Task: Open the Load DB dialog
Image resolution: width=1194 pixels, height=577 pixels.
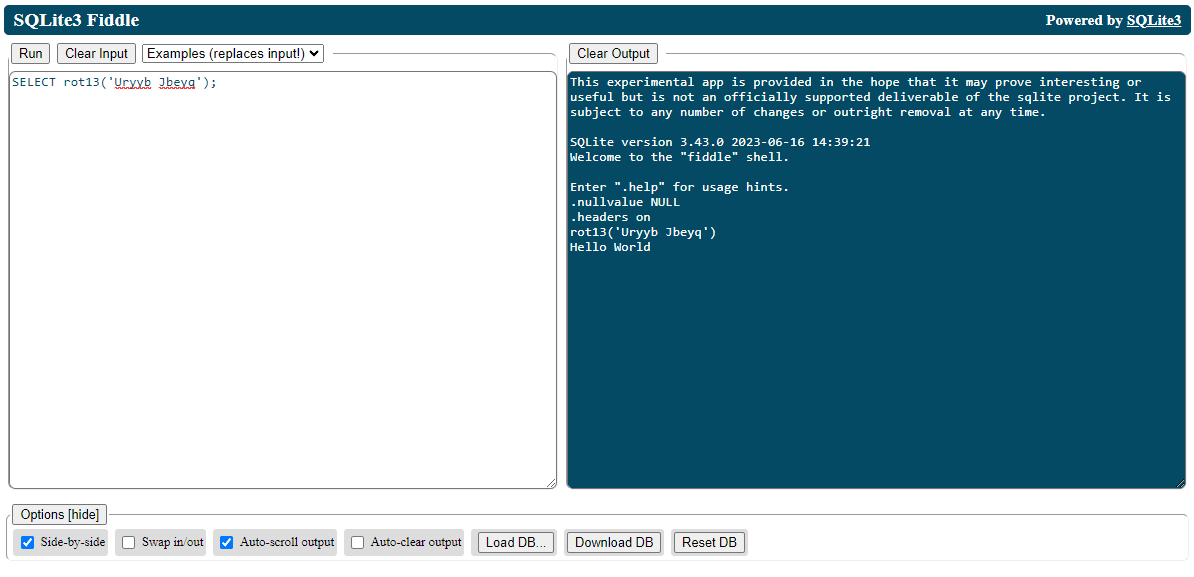Action: 514,542
